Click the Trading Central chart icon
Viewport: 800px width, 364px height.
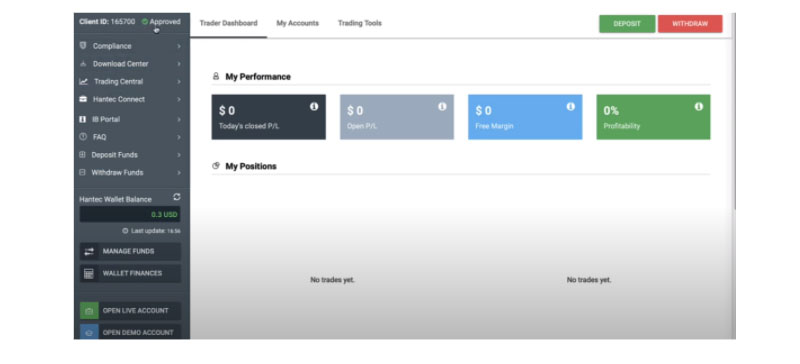tap(84, 81)
